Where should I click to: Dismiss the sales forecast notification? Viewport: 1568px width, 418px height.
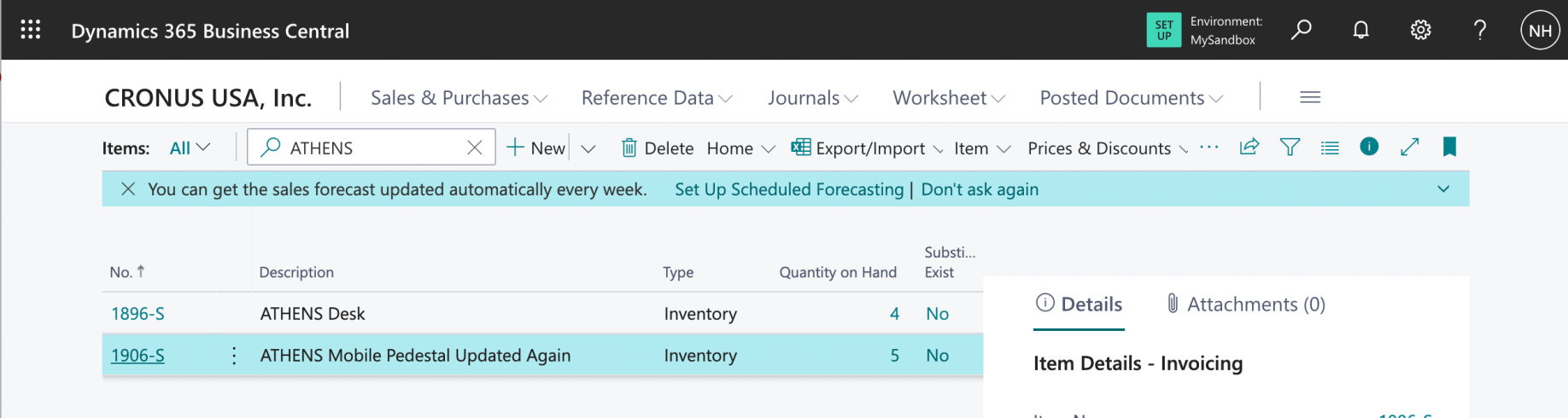click(128, 189)
